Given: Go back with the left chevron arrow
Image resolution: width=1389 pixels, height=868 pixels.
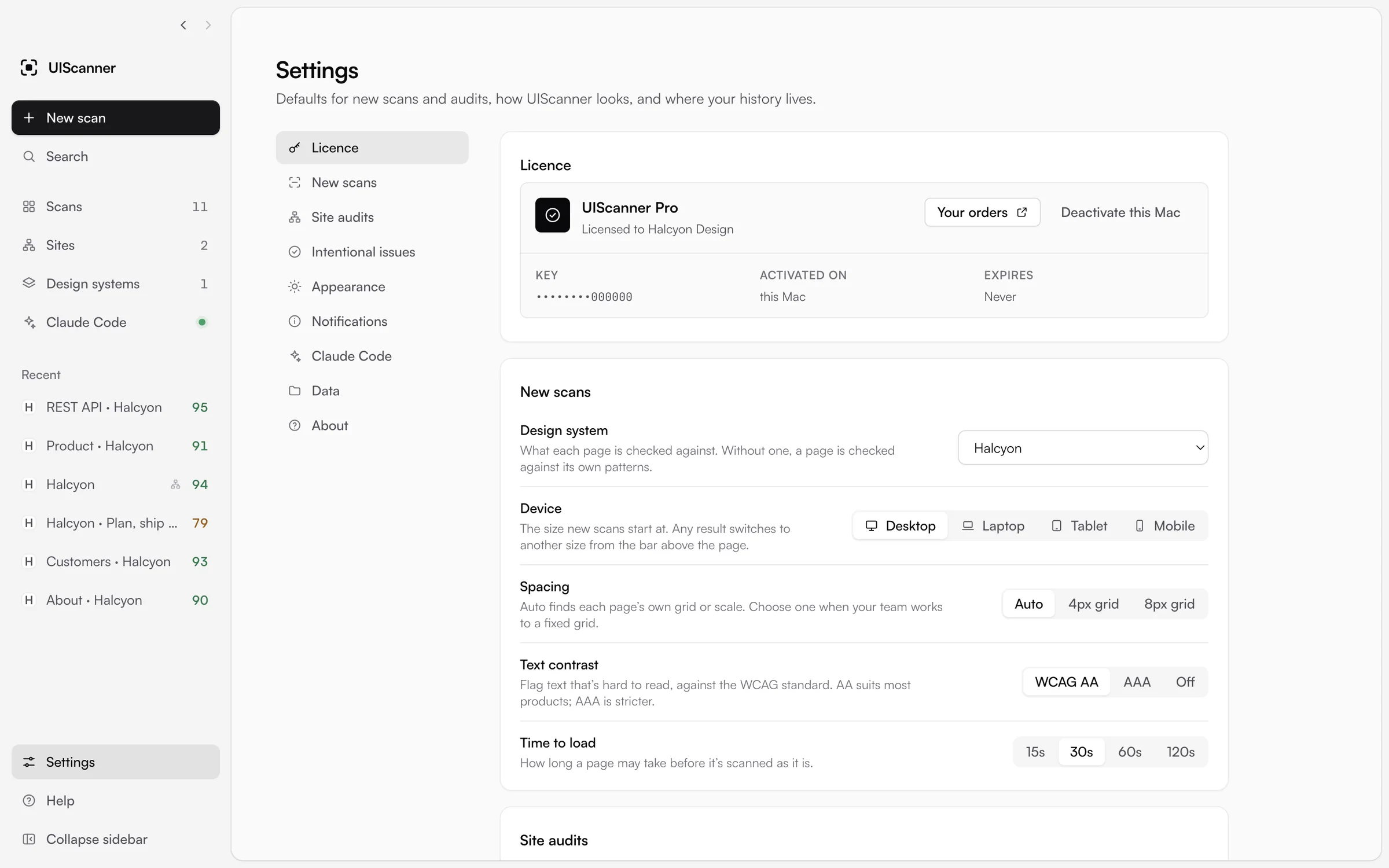Looking at the screenshot, I should click(x=183, y=25).
